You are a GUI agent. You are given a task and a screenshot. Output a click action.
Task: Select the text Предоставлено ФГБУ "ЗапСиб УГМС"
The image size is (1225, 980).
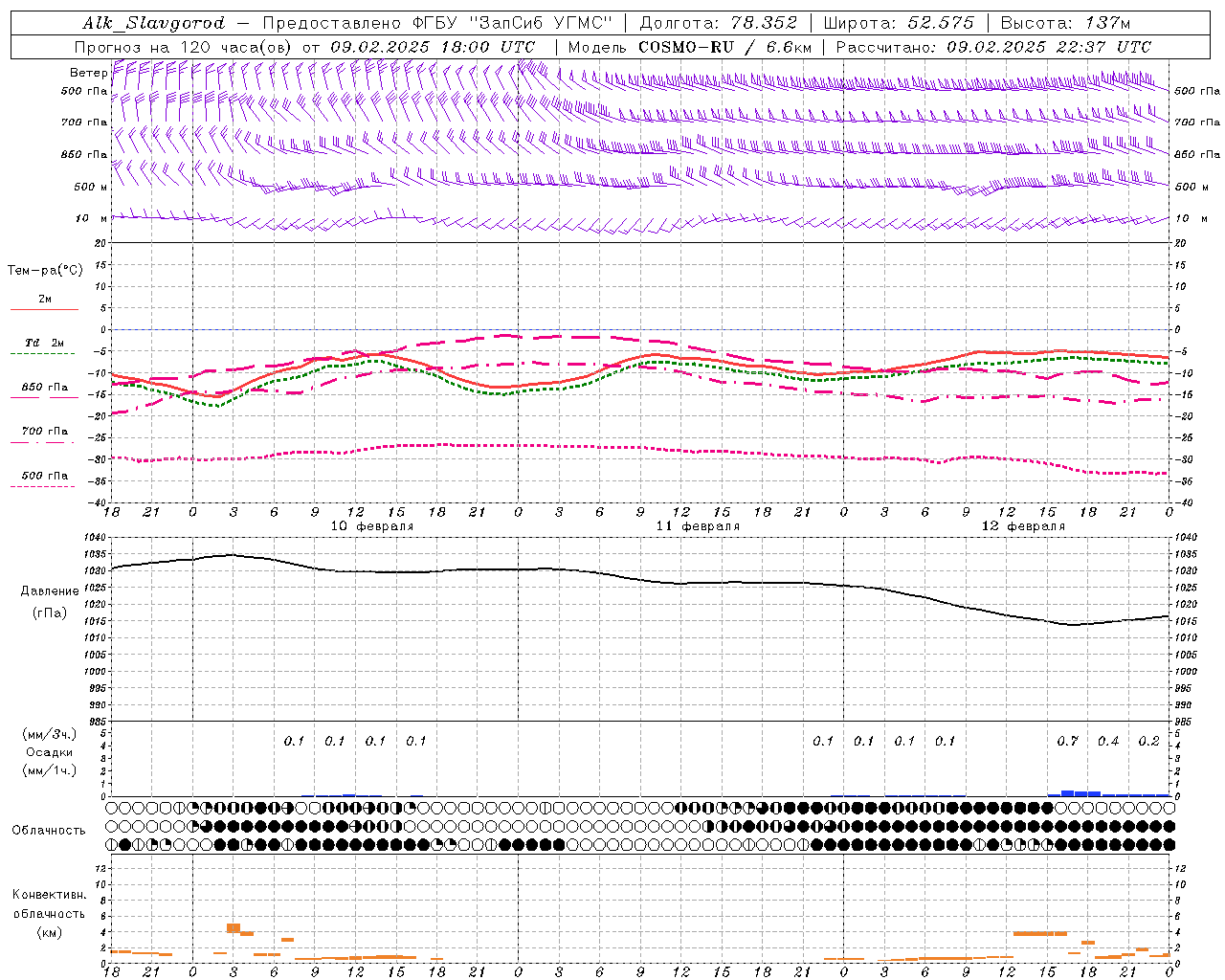coord(436,23)
